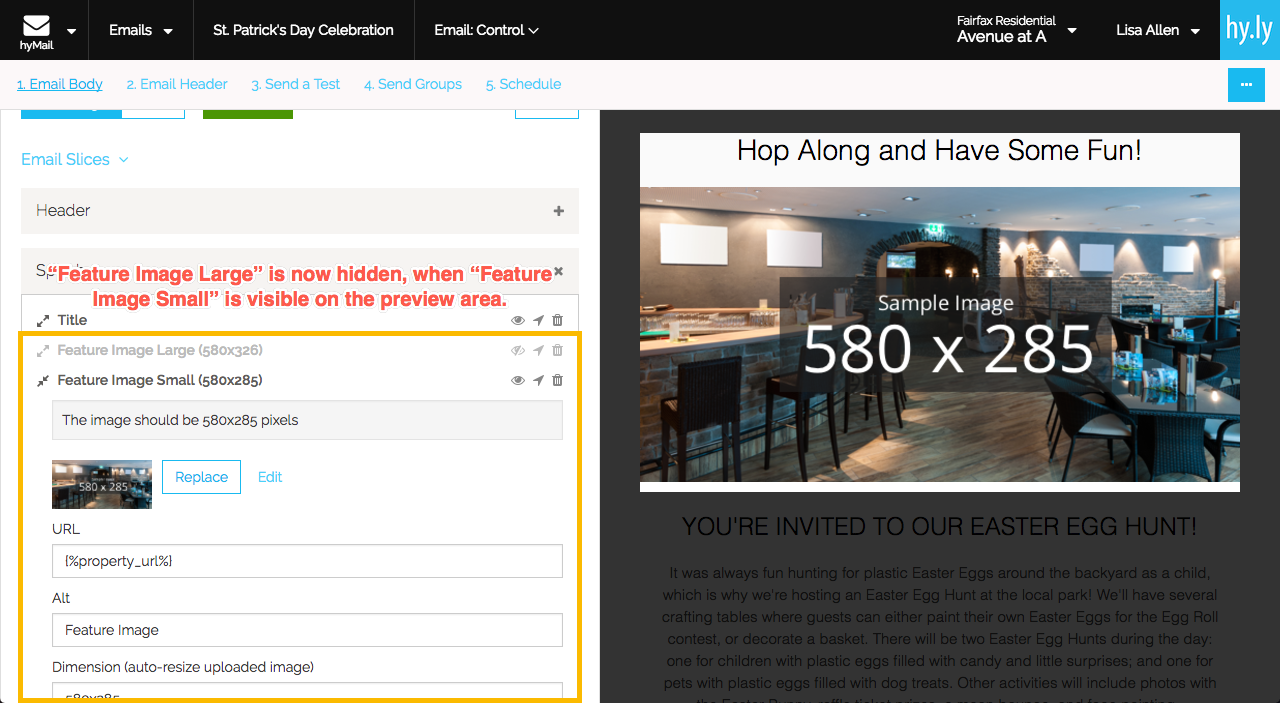
Task: Open the Email: Control dropdown
Action: 486,30
